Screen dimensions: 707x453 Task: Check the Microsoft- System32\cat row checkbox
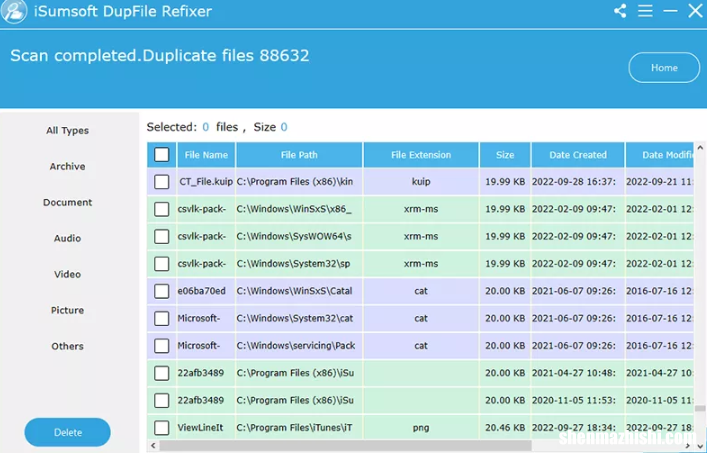161,319
